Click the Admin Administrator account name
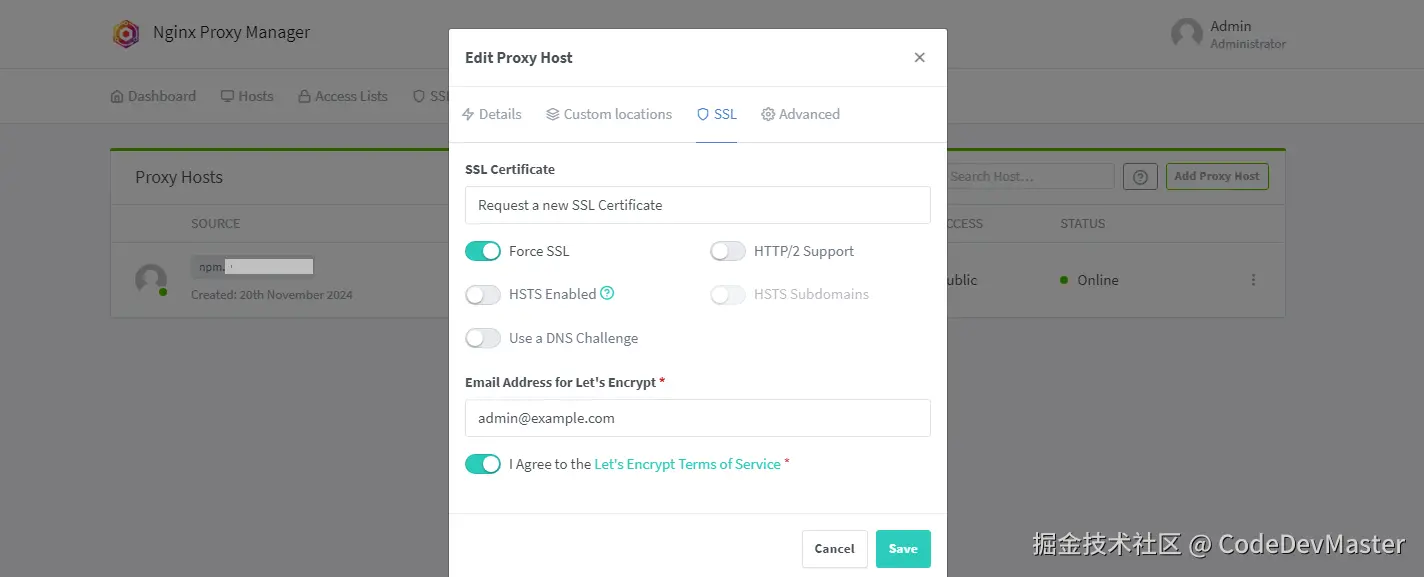Viewport: 1424px width, 577px height. pyautogui.click(x=1248, y=34)
